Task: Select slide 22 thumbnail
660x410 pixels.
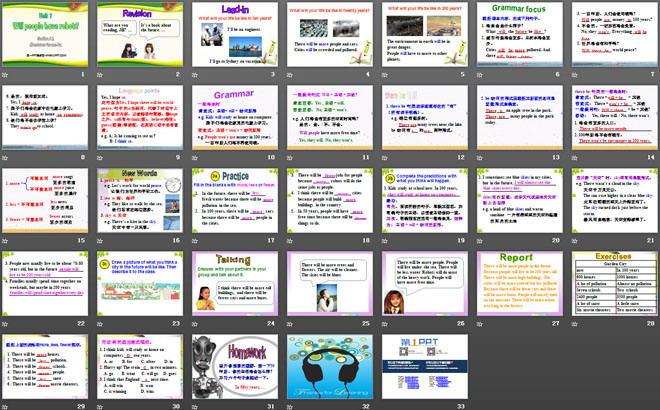Action: tap(45, 284)
